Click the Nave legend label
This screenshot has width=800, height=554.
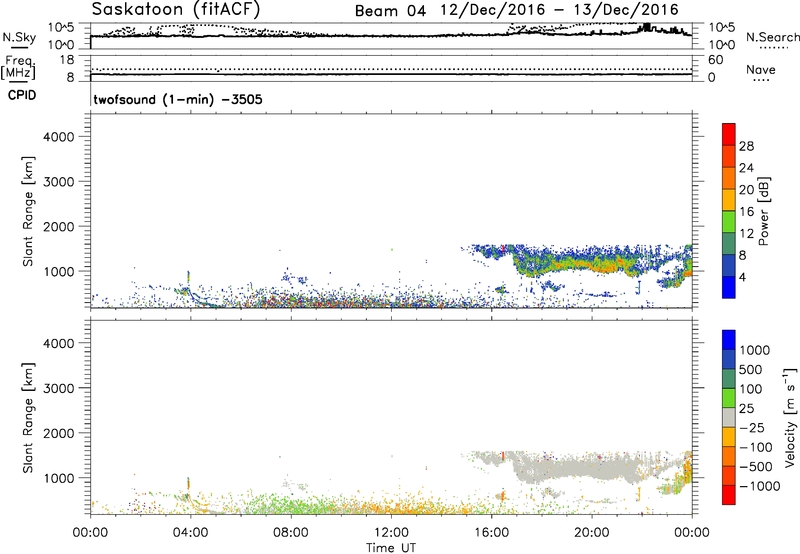point(760,69)
